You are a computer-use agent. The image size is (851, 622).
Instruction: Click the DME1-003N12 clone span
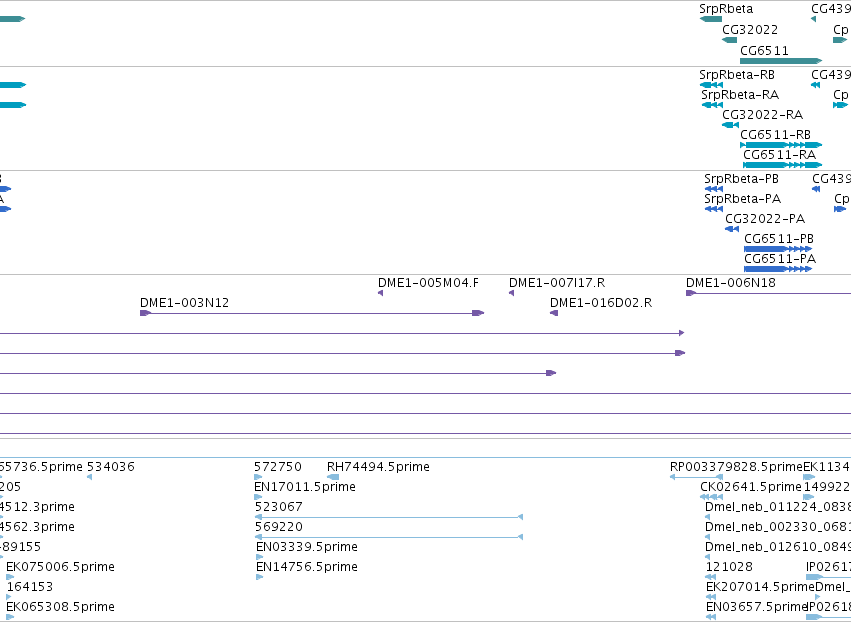312,313
